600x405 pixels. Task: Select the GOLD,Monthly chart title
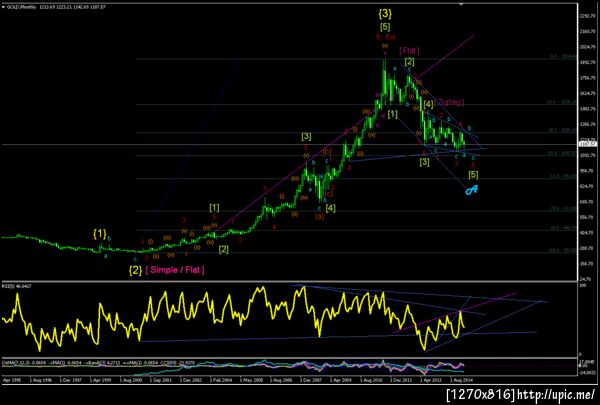pos(20,7)
